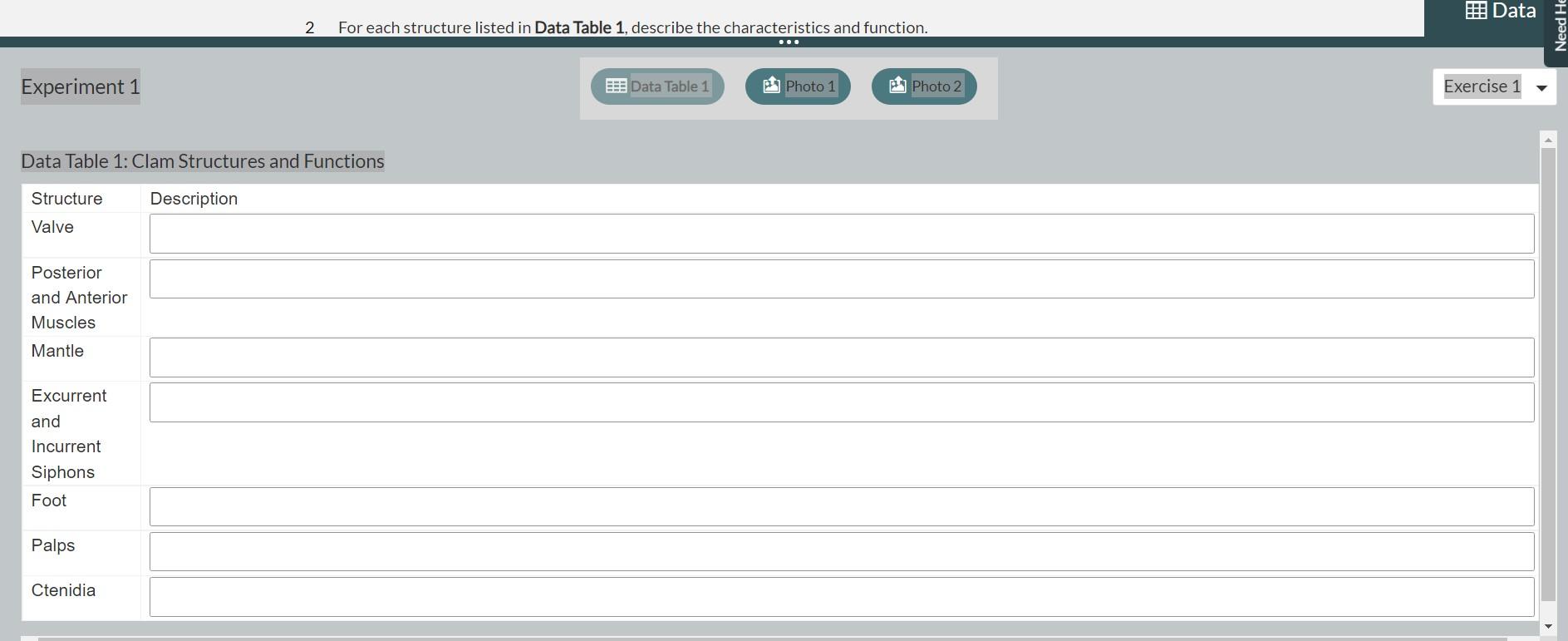Open the Photo 2 tab
The image size is (1568, 641).
click(x=924, y=86)
